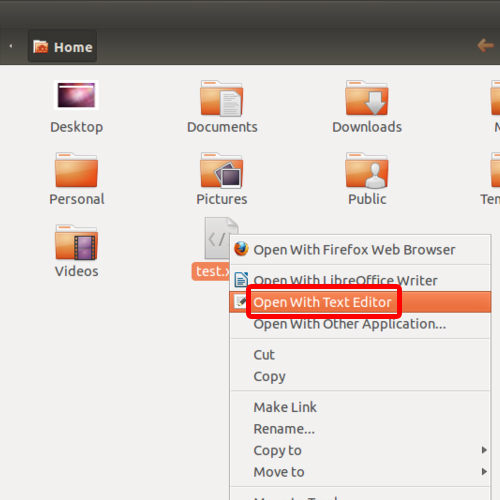This screenshot has height=500, width=500.
Task: Click the Downloads folder label
Action: (x=367, y=127)
